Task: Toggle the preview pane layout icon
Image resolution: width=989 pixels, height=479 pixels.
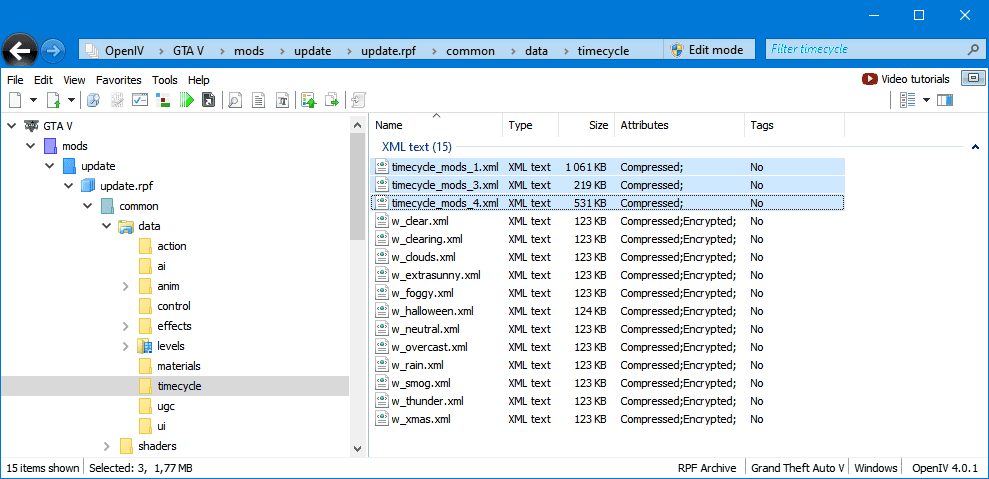Action: click(x=945, y=100)
